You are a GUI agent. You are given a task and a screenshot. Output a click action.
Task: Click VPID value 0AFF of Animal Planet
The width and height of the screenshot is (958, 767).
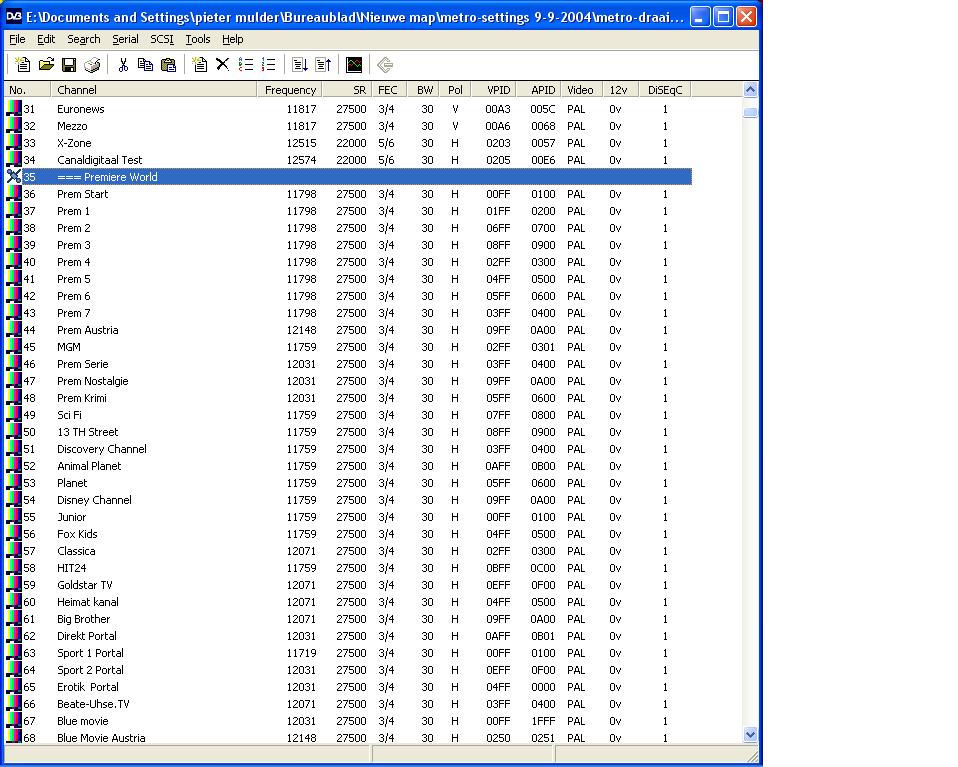point(497,466)
